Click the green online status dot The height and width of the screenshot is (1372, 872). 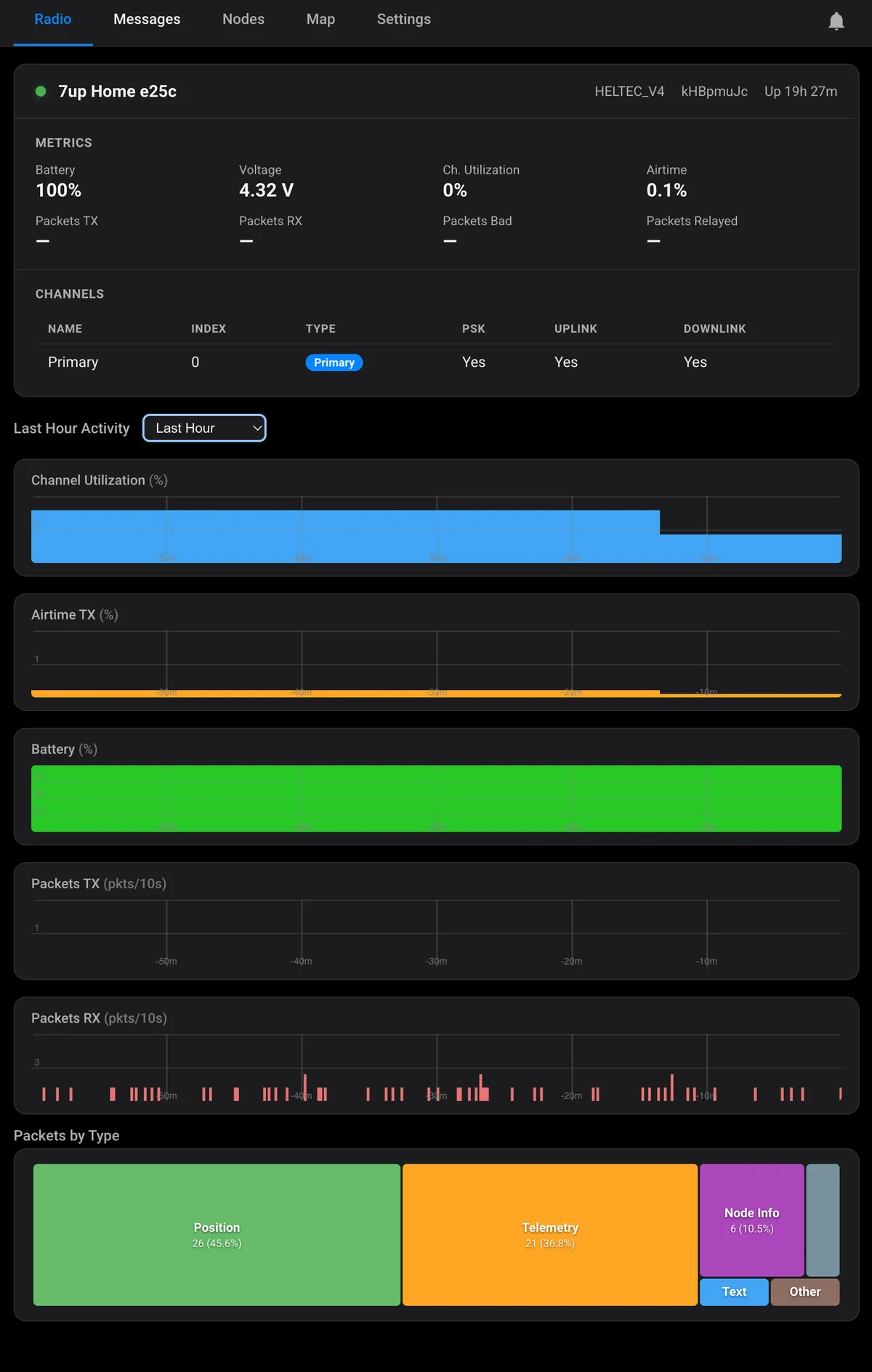click(41, 92)
